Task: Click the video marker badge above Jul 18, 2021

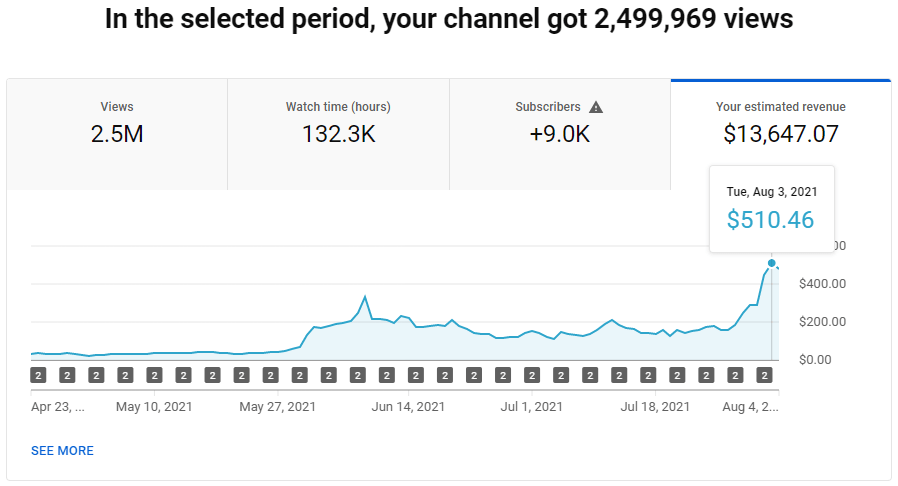Action: (x=648, y=376)
